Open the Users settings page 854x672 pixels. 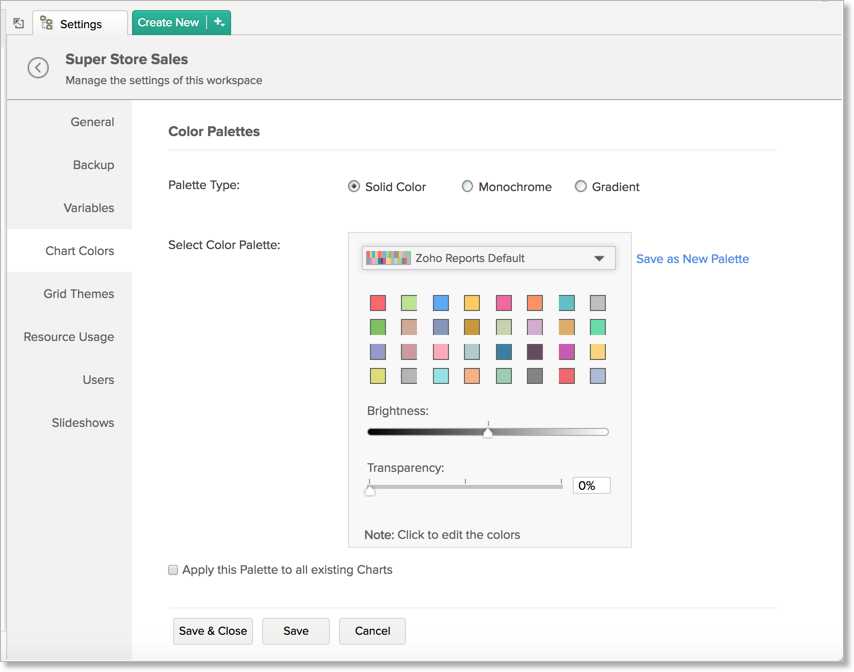coord(99,380)
